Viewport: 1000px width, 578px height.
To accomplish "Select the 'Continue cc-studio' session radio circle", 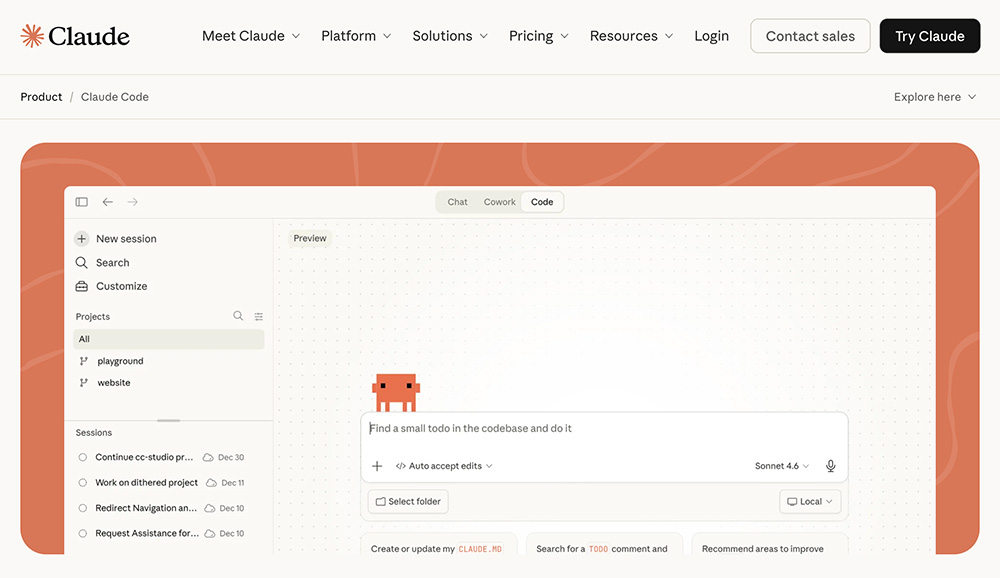I will (x=83, y=457).
